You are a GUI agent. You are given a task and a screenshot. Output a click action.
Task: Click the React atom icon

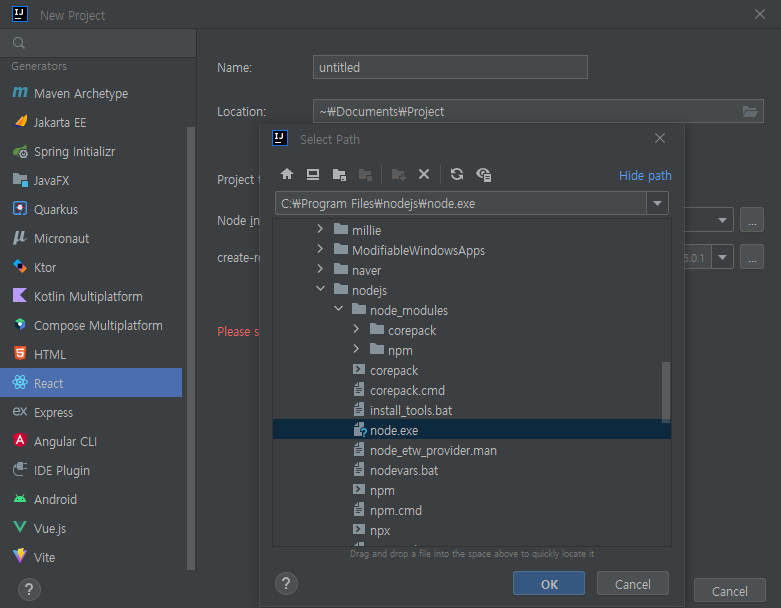coord(19,382)
